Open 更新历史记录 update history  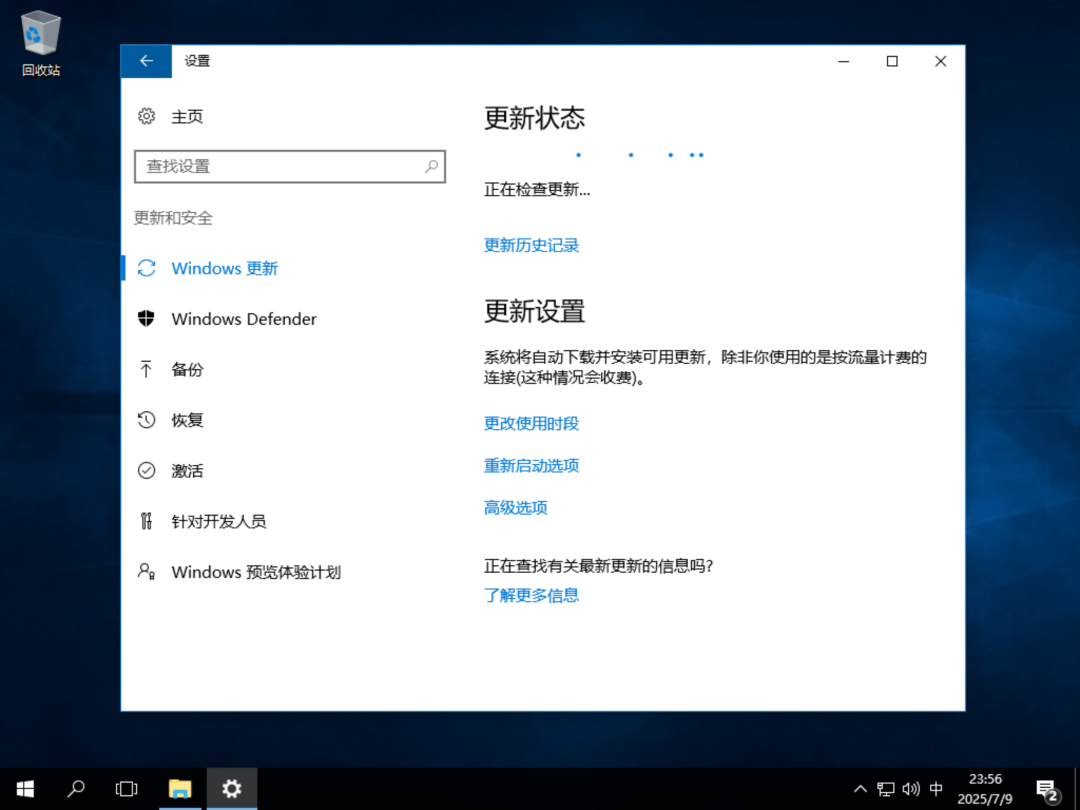531,245
